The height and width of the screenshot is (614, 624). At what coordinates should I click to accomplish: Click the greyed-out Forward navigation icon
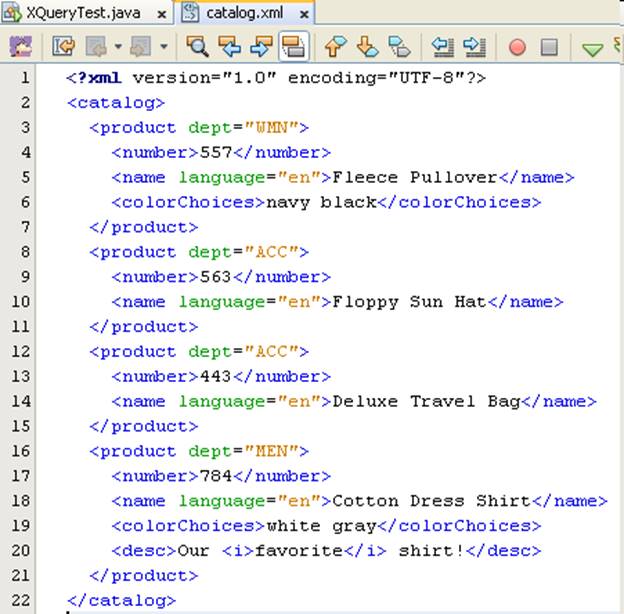[x=141, y=46]
